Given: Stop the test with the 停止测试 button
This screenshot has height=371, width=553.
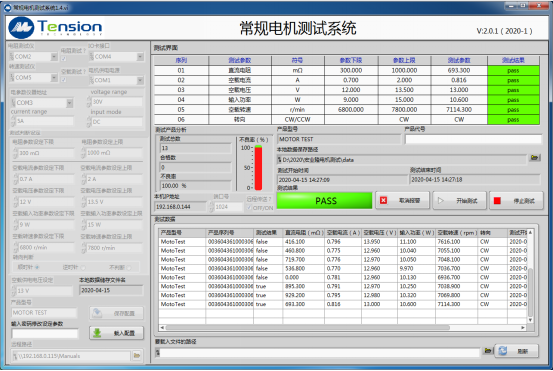Looking at the screenshot, I should click(x=516, y=201).
